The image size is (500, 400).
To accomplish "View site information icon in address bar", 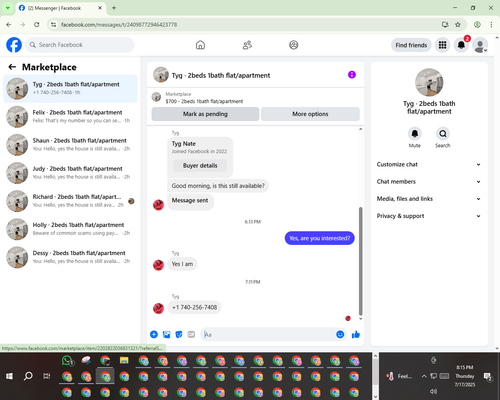I will click(53, 25).
